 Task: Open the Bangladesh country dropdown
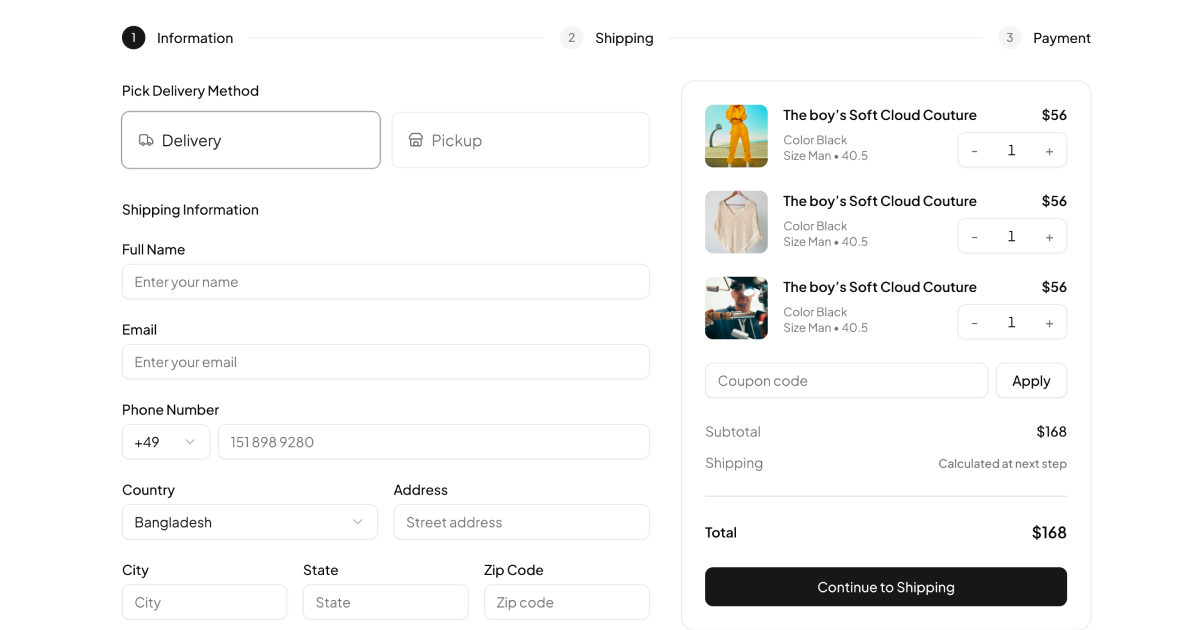249,521
